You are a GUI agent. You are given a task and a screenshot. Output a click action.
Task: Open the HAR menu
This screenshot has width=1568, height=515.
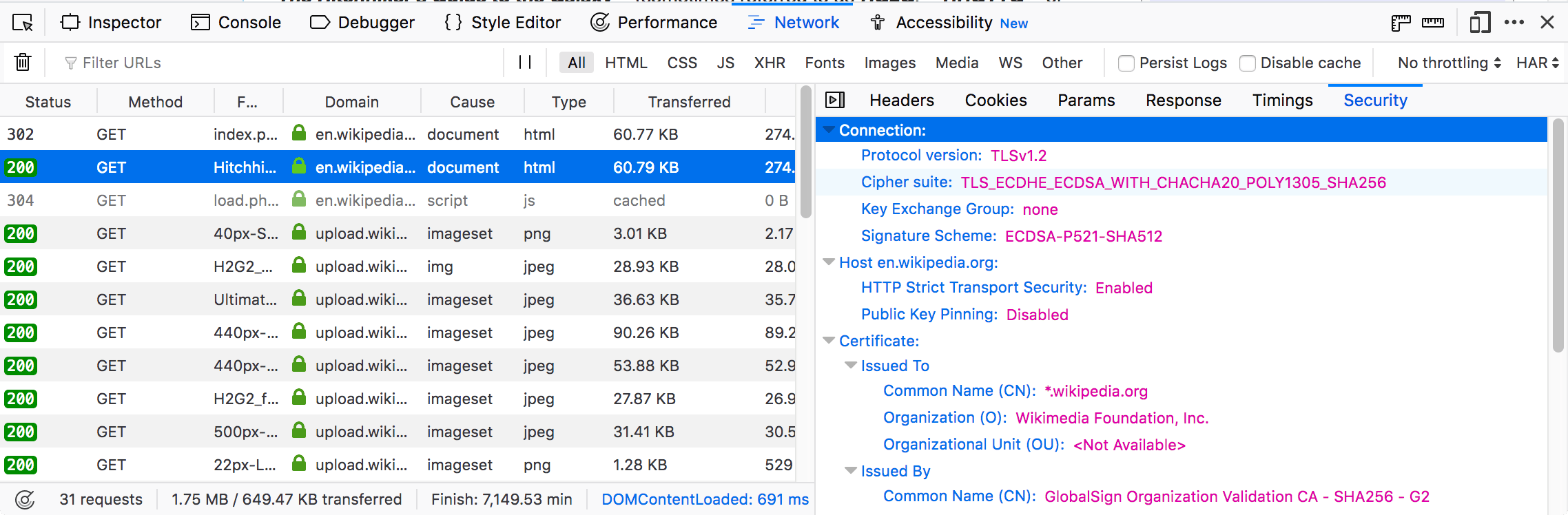click(1537, 63)
